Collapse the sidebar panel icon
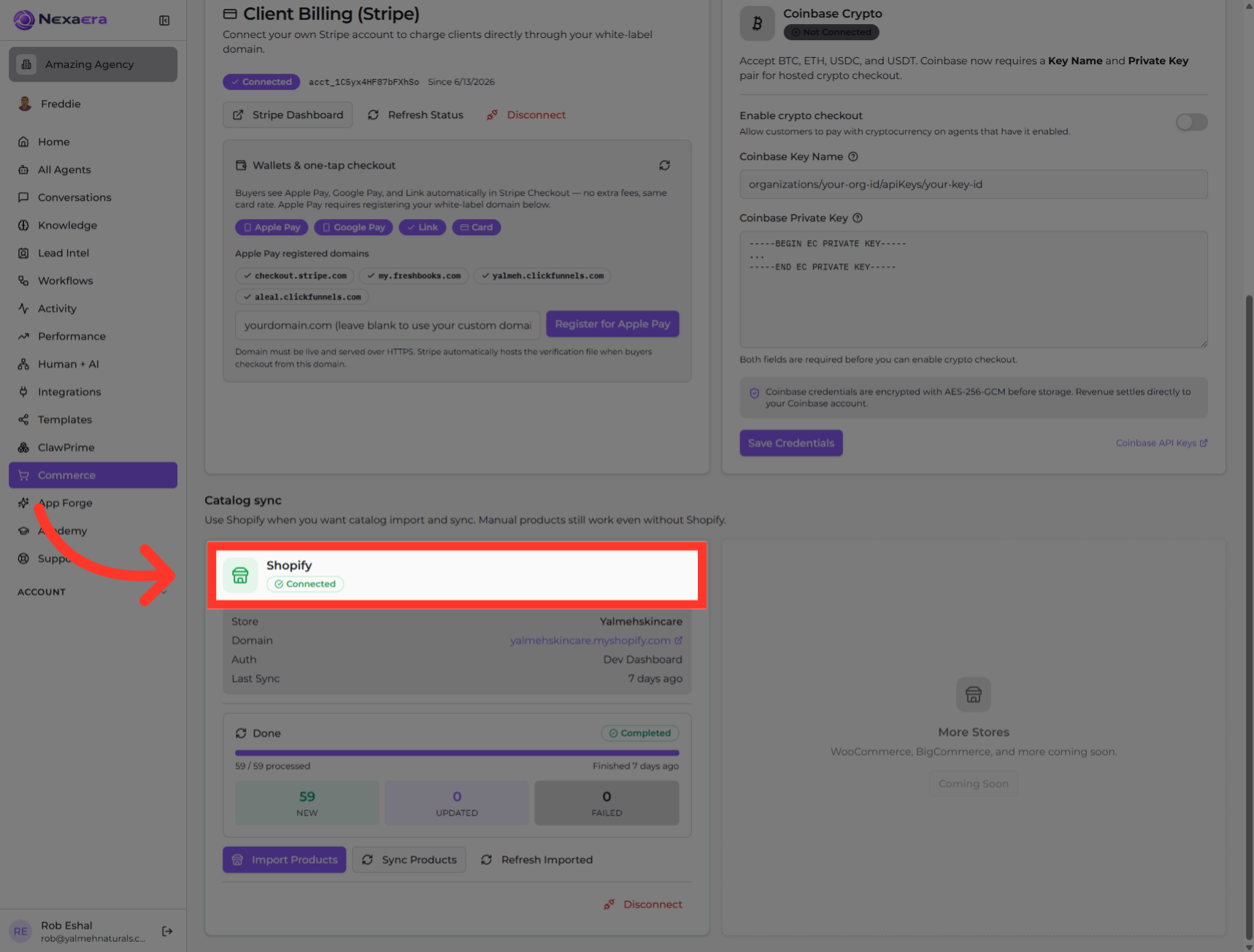1254x952 pixels. click(164, 20)
